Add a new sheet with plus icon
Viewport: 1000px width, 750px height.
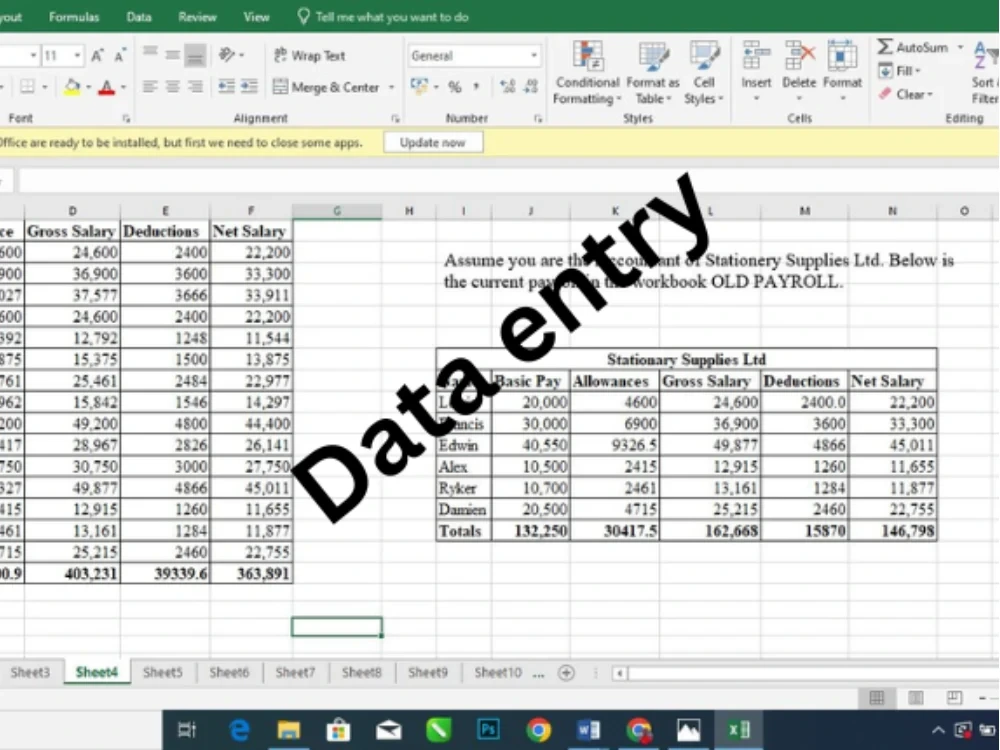pyautogui.click(x=566, y=673)
